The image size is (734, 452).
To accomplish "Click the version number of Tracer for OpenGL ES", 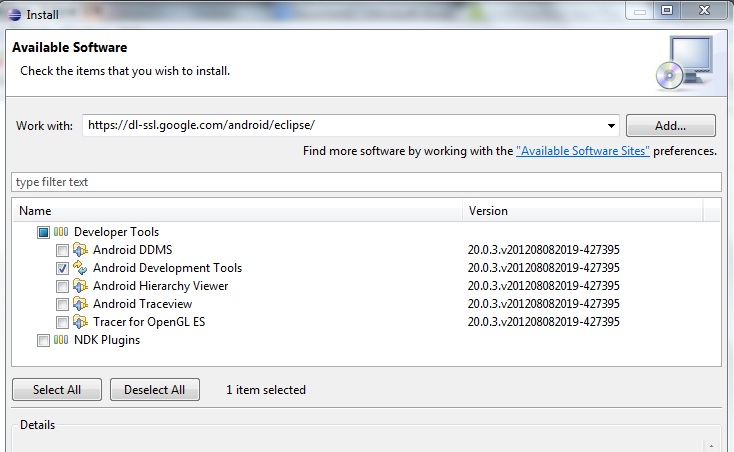I will (x=543, y=322).
